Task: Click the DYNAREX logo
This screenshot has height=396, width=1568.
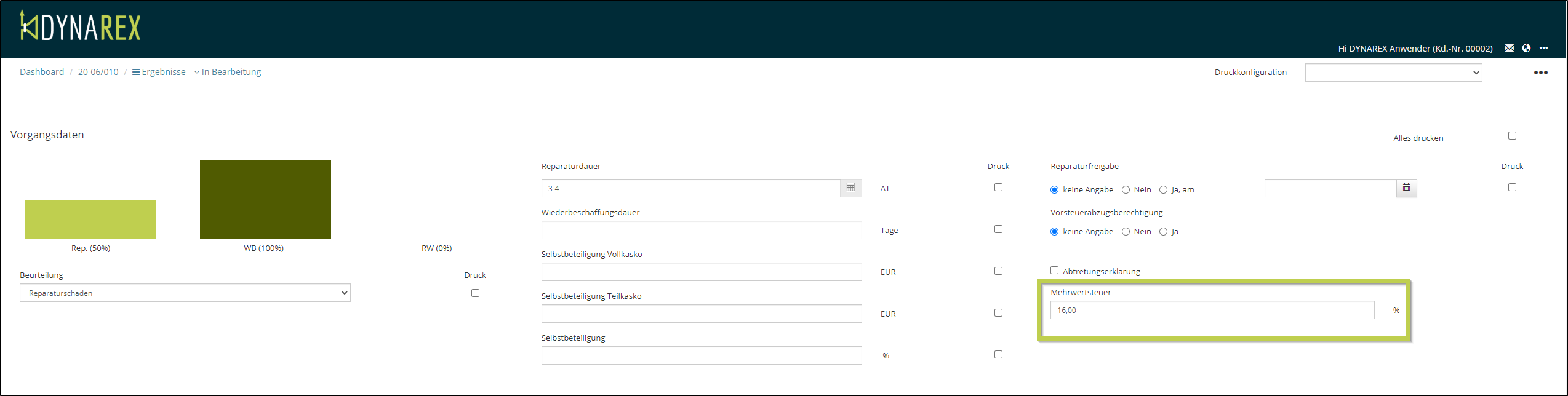Action: (80, 27)
